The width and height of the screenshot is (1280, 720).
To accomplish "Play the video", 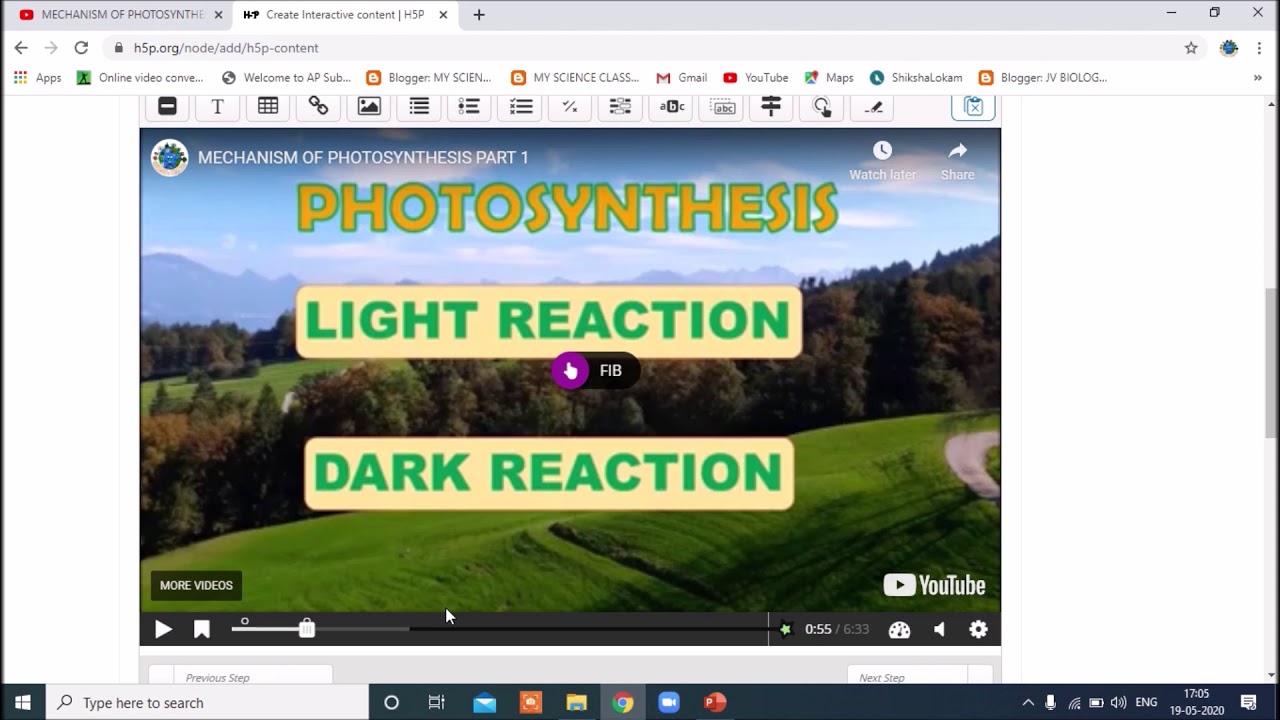I will pos(163,629).
